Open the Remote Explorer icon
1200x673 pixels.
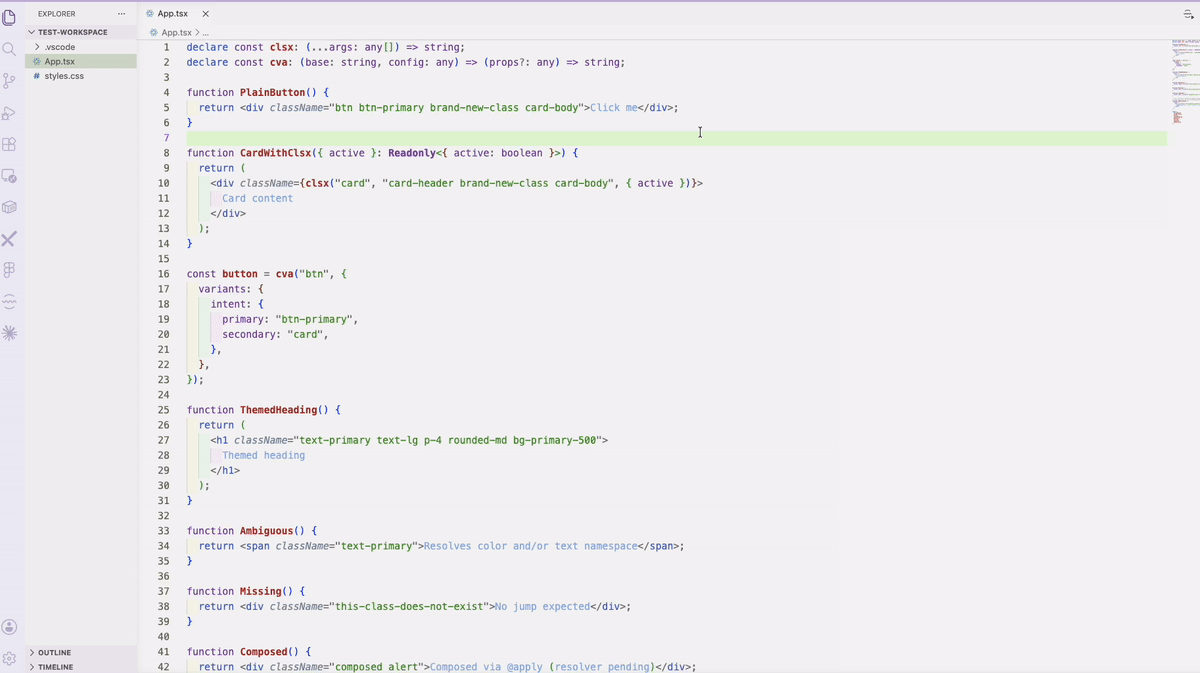point(9,176)
